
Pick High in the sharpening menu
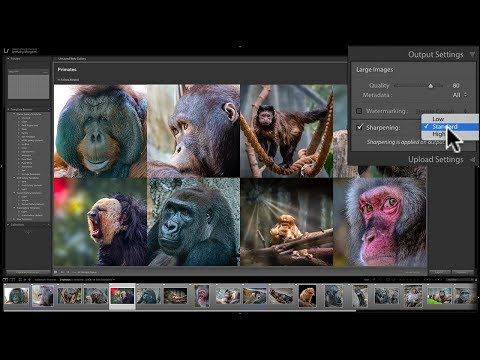click(450, 134)
